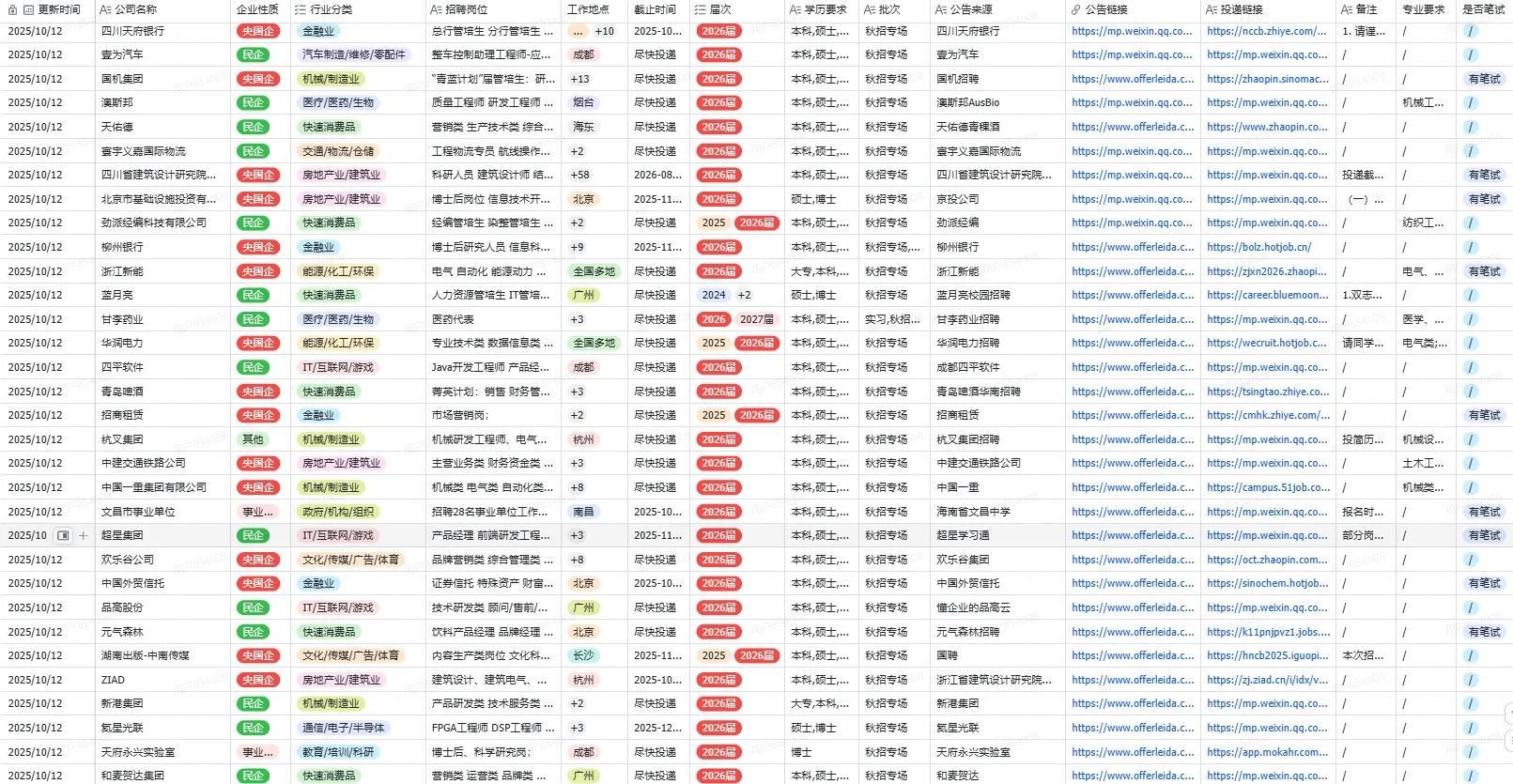Image resolution: width=1513 pixels, height=784 pixels.
Task: Click the 政府/机构/组织 tag for 文昌市事业单位
Action: click(x=338, y=512)
